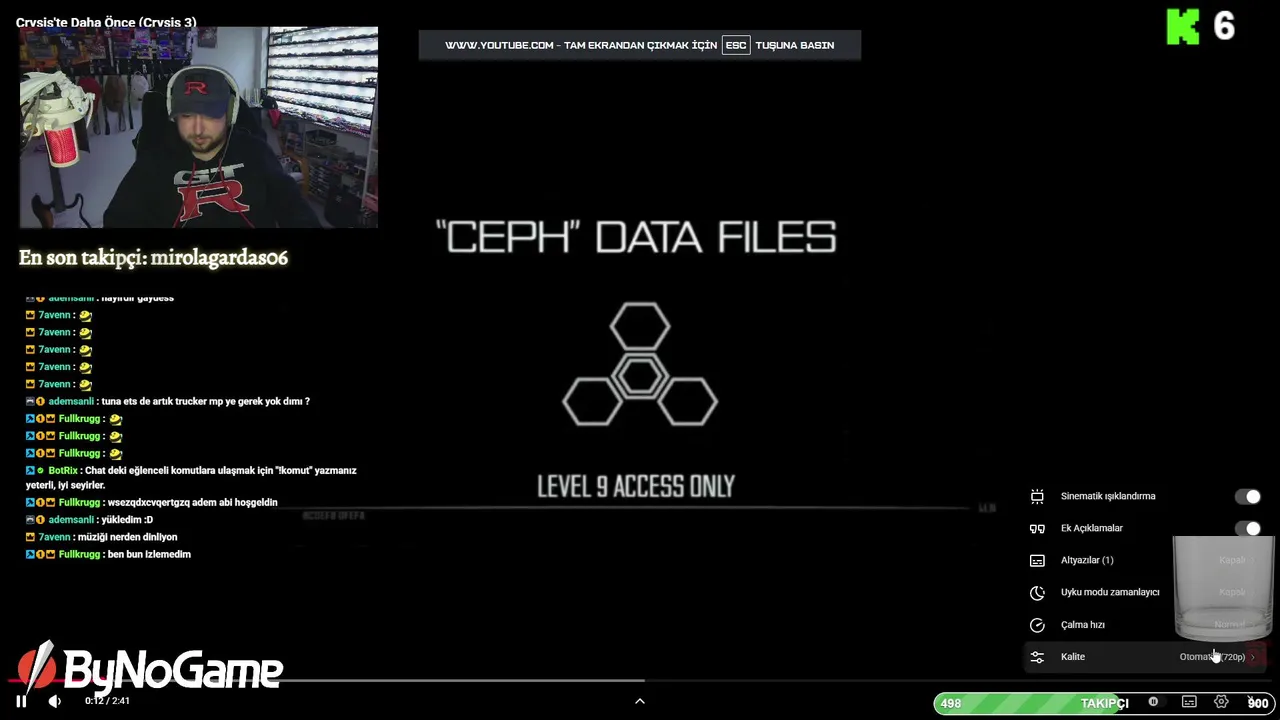Click the TAKIPÇI follower goal bar
Viewport: 1280px width, 720px height.
point(1104,703)
